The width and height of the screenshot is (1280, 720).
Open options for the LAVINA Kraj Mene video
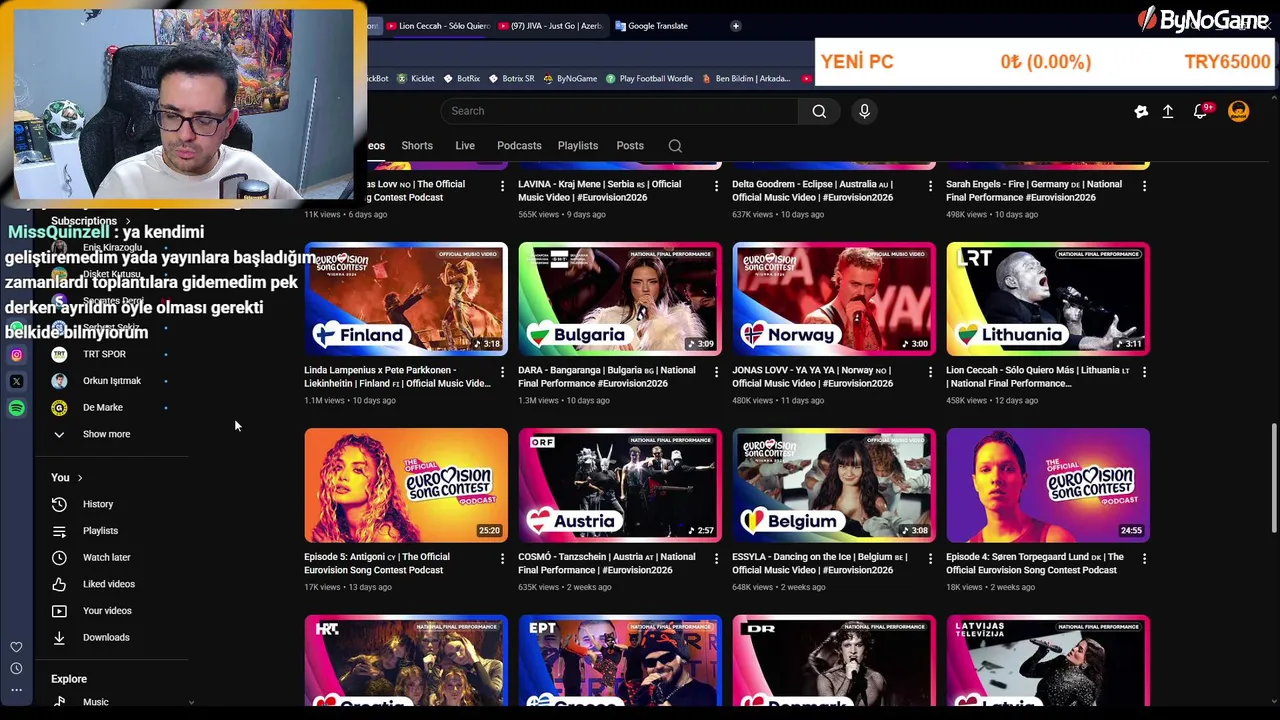click(x=716, y=186)
